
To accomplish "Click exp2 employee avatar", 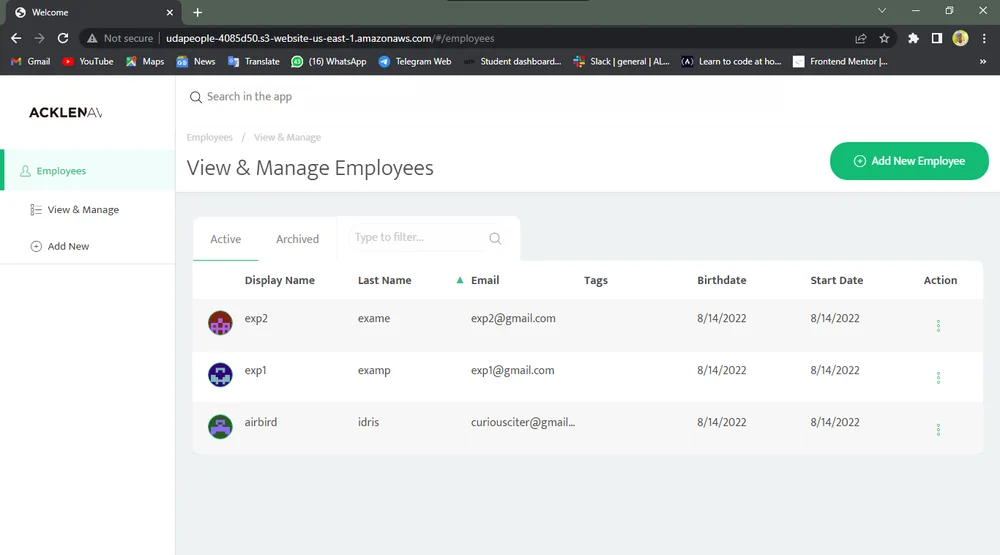I will click(220, 323).
